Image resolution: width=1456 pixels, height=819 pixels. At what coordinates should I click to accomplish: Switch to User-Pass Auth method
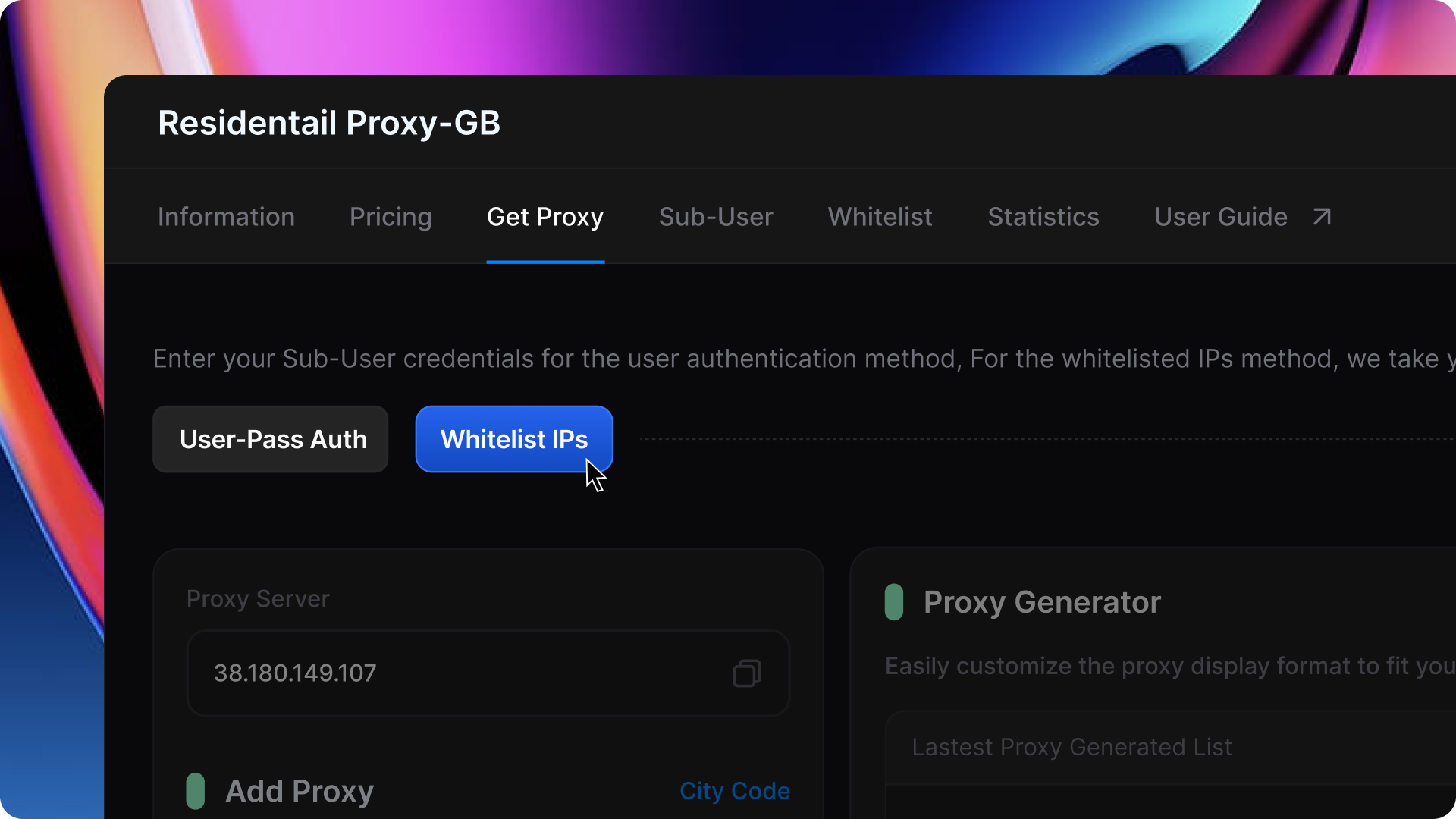pyautogui.click(x=271, y=439)
